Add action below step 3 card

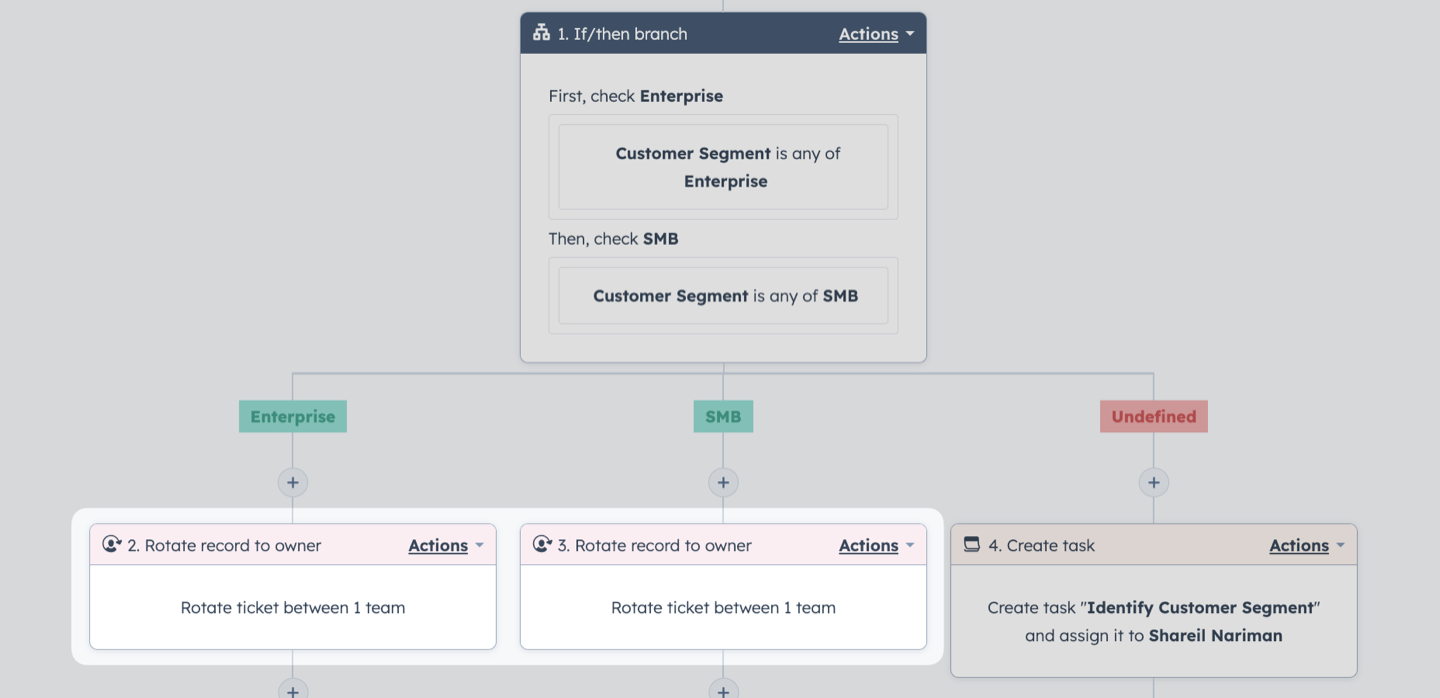pyautogui.click(x=723, y=689)
